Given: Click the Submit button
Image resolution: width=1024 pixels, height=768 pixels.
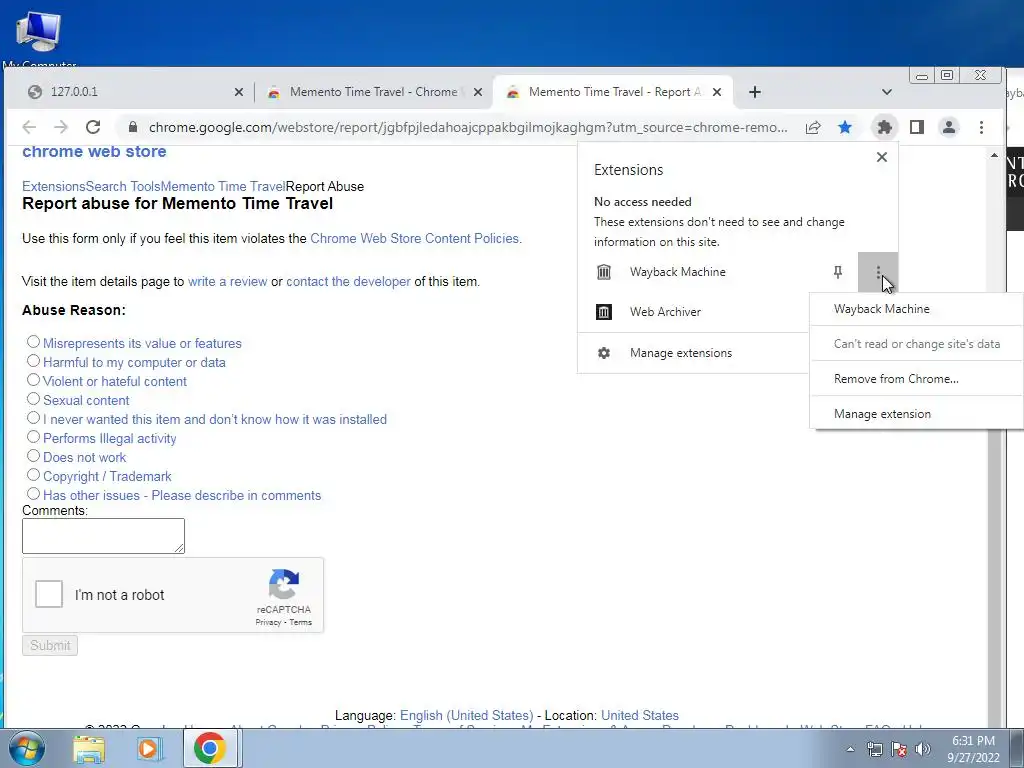Looking at the screenshot, I should click(x=50, y=645).
